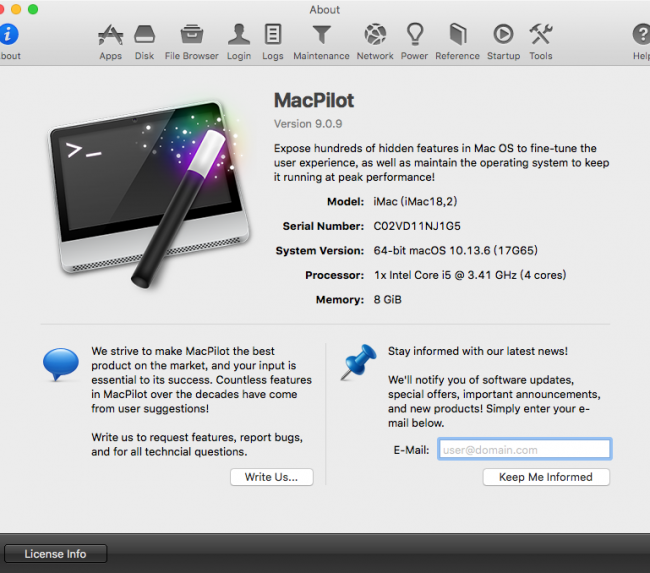The height and width of the screenshot is (573, 650).
Task: Go to the Login section
Action: pyautogui.click(x=239, y=41)
